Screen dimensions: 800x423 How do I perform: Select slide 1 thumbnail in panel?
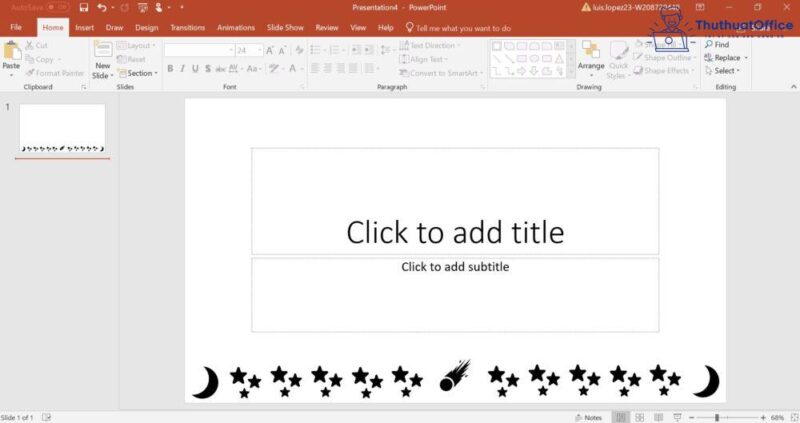coord(62,129)
